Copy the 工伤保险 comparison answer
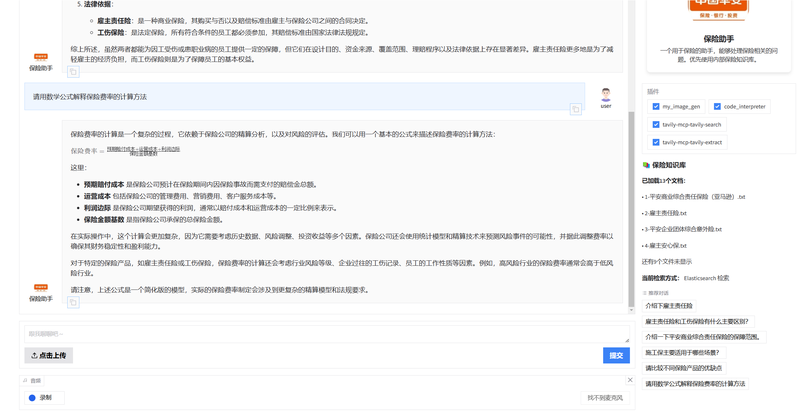The height and width of the screenshot is (414, 800). pos(73,72)
